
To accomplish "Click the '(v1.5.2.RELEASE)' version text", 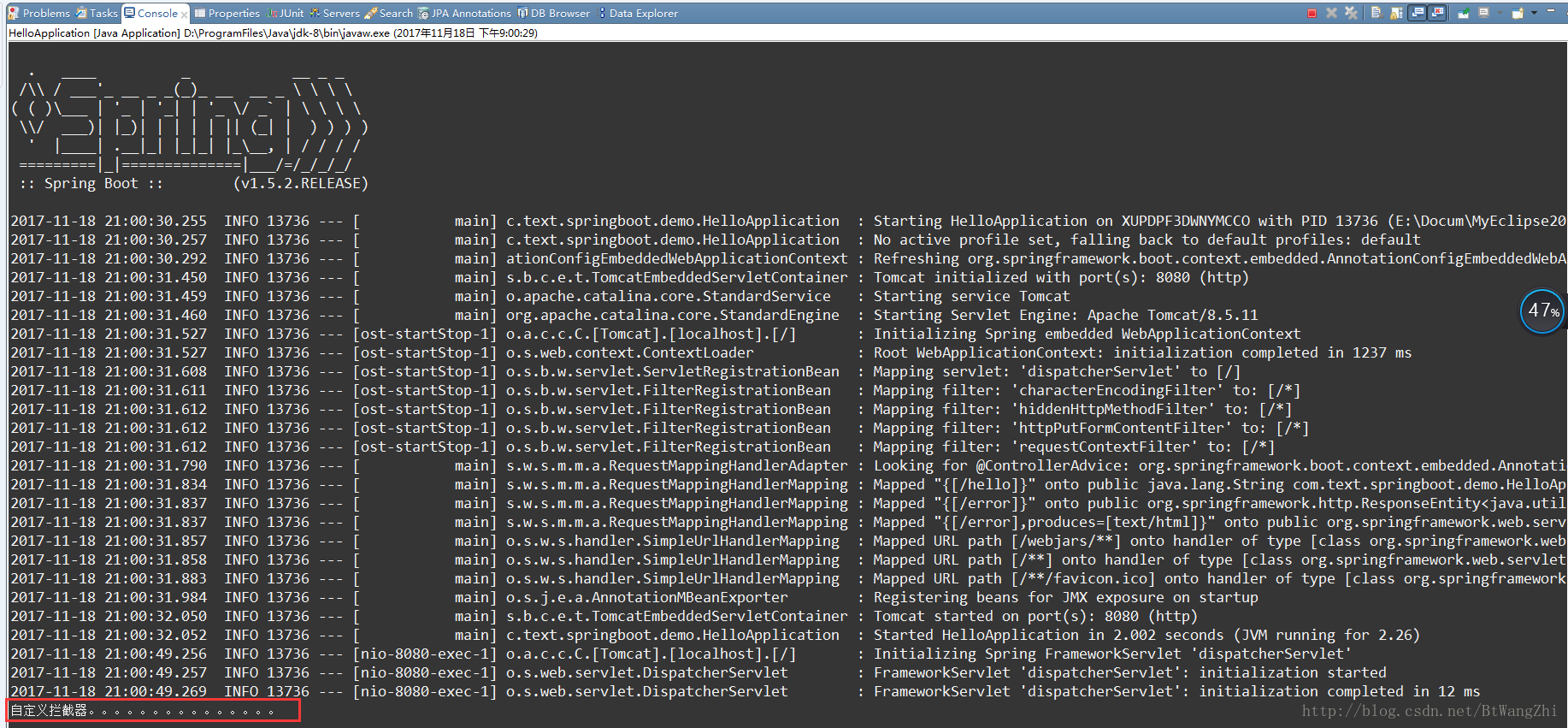I will (x=301, y=183).
